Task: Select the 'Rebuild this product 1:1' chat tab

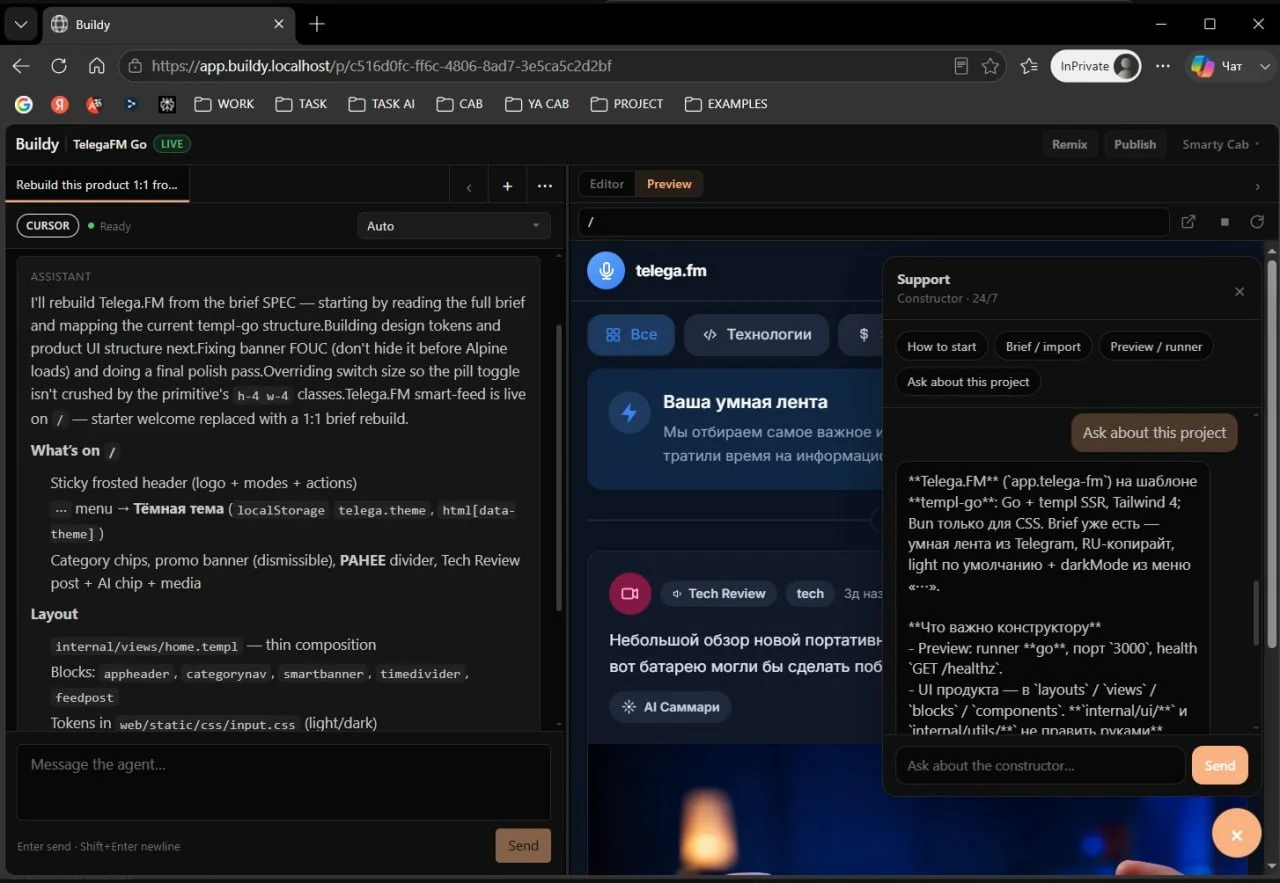Action: (96, 185)
